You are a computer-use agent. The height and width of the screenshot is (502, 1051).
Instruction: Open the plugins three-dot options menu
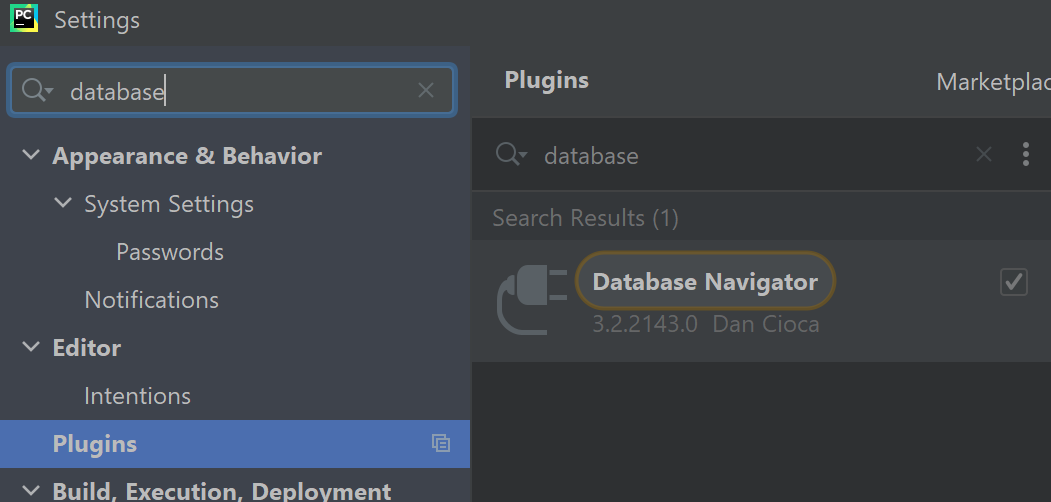coord(1025,154)
